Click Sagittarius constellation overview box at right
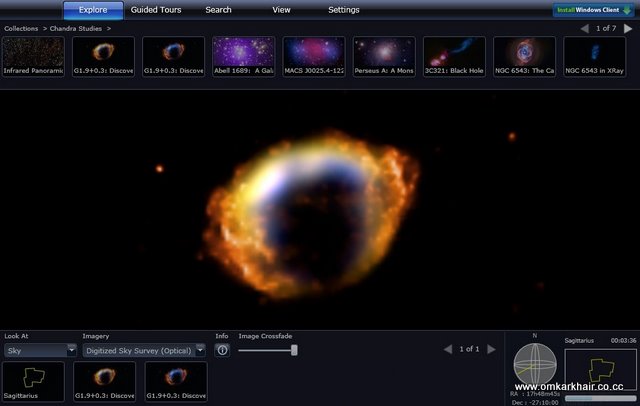Screen dimensions: 640x406 click(600, 368)
